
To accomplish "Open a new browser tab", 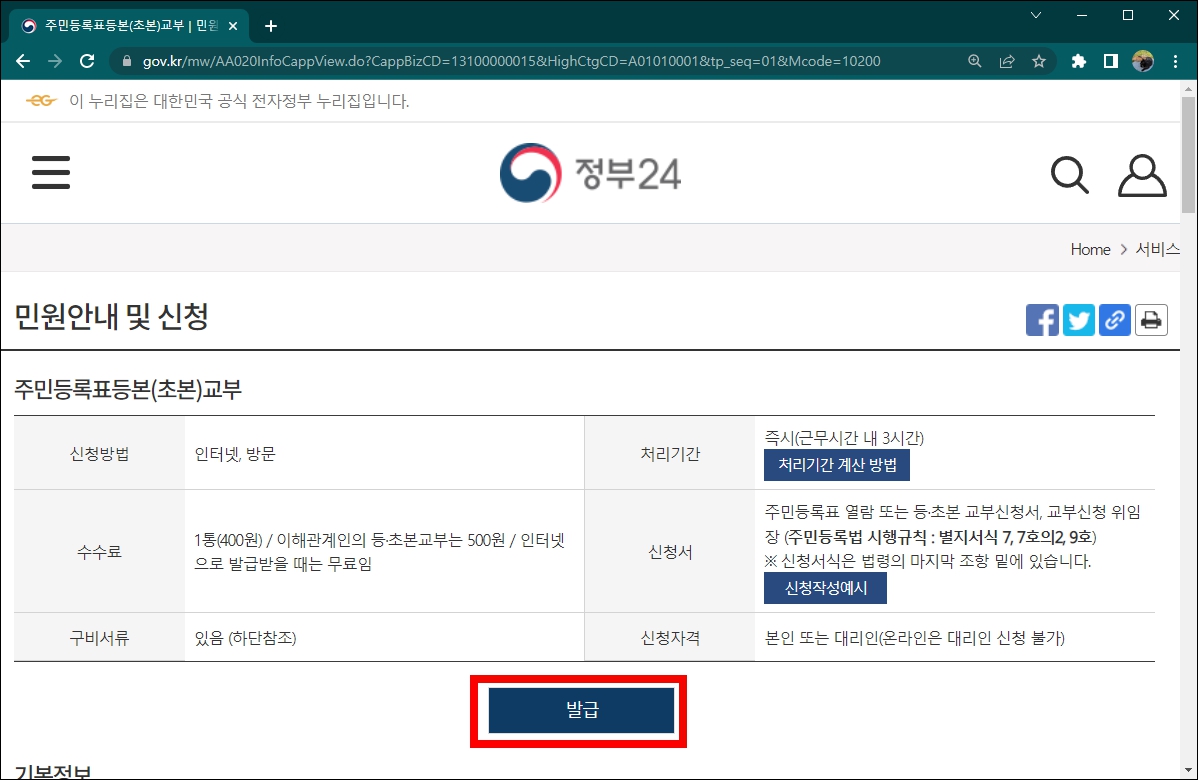I will pyautogui.click(x=270, y=25).
